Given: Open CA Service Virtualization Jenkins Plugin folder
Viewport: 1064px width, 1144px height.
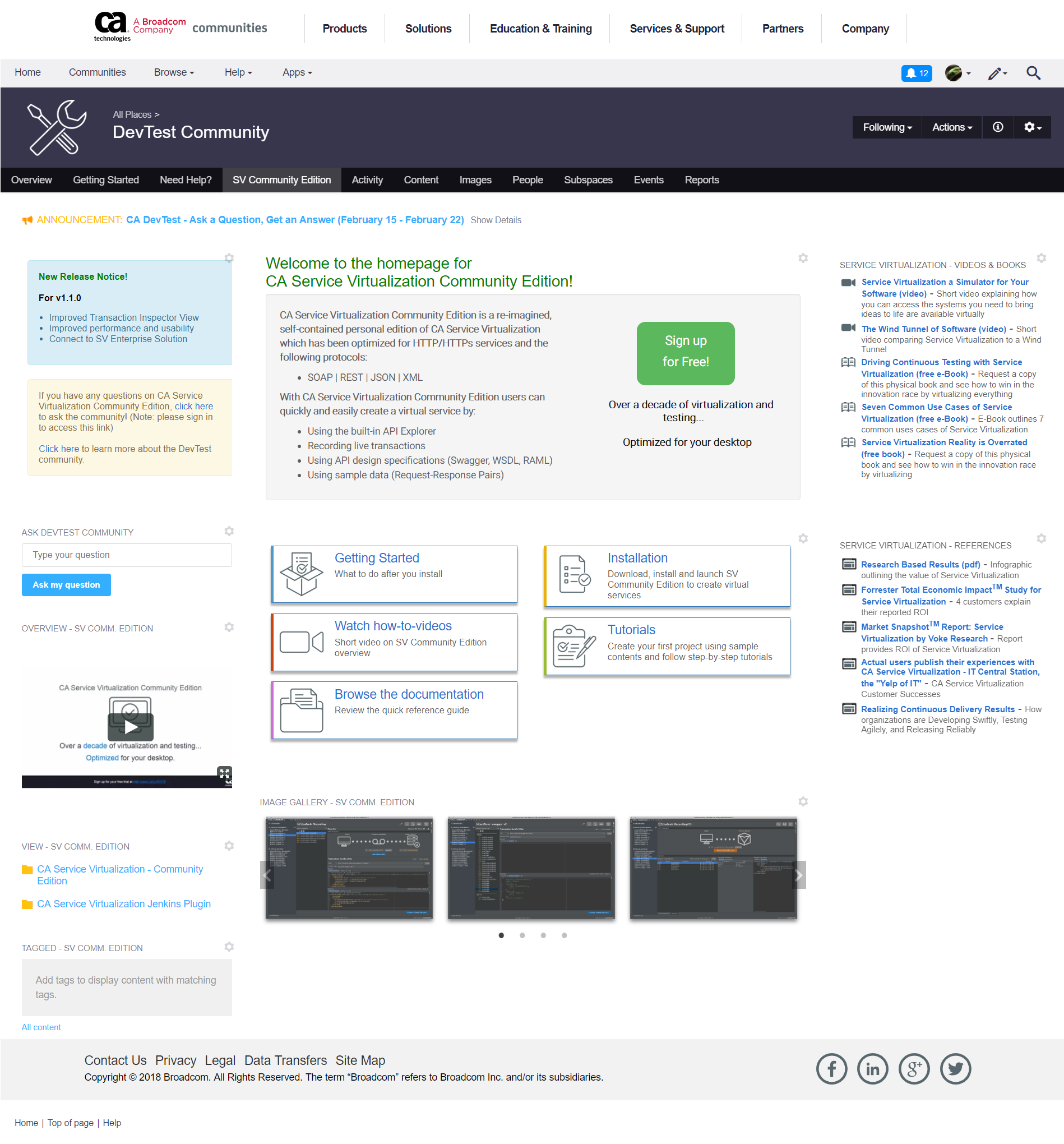Looking at the screenshot, I should [x=124, y=903].
